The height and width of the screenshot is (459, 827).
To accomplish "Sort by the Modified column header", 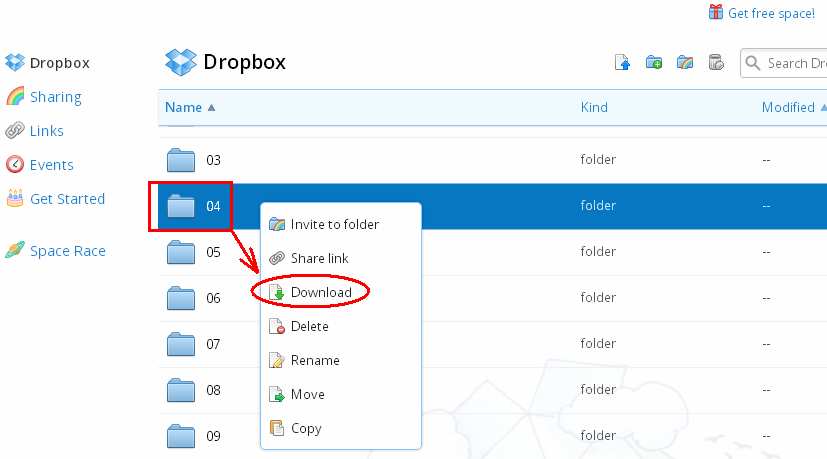I will (788, 107).
